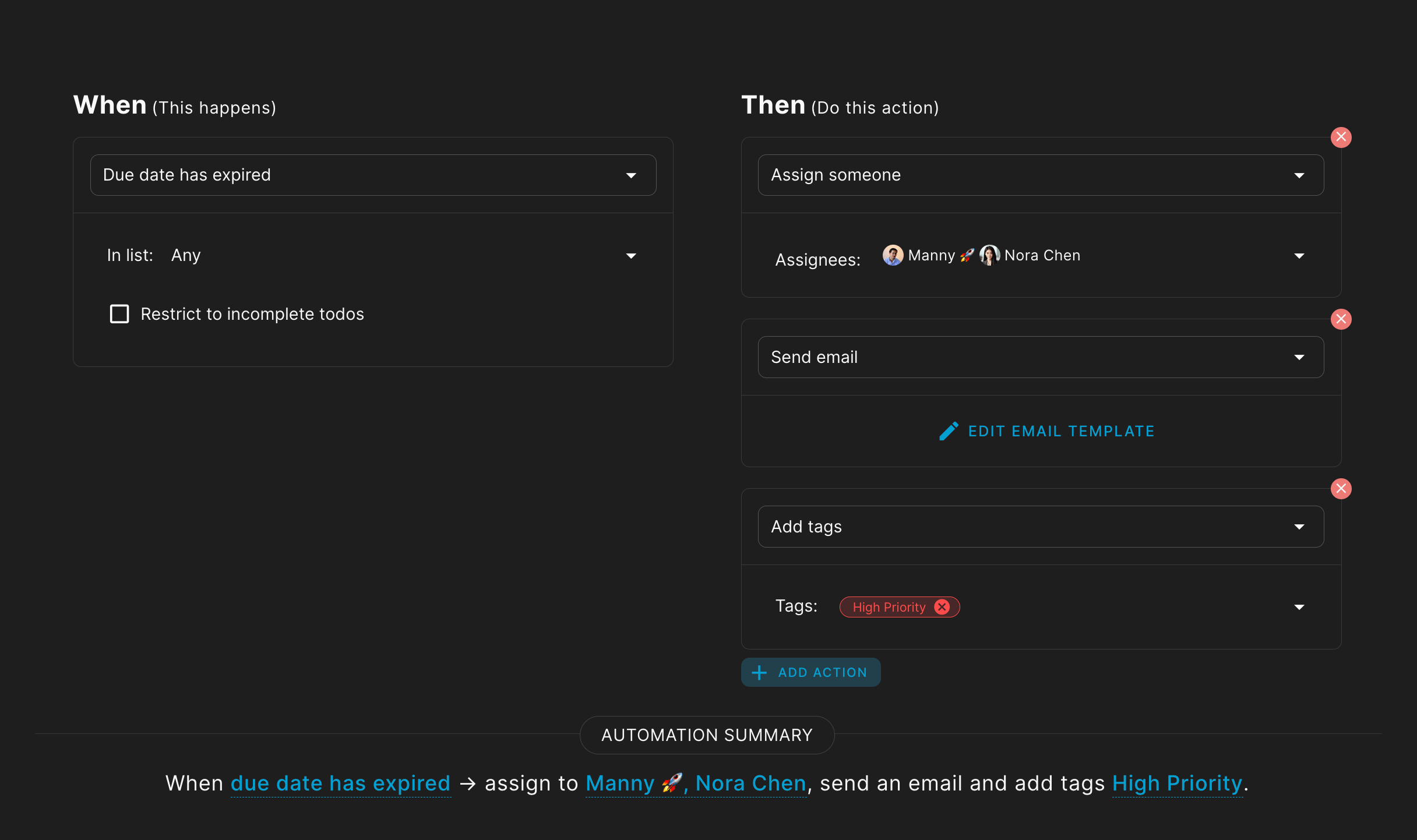Click the plus icon in Add Action
Viewport: 1417px width, 840px height.
759,673
